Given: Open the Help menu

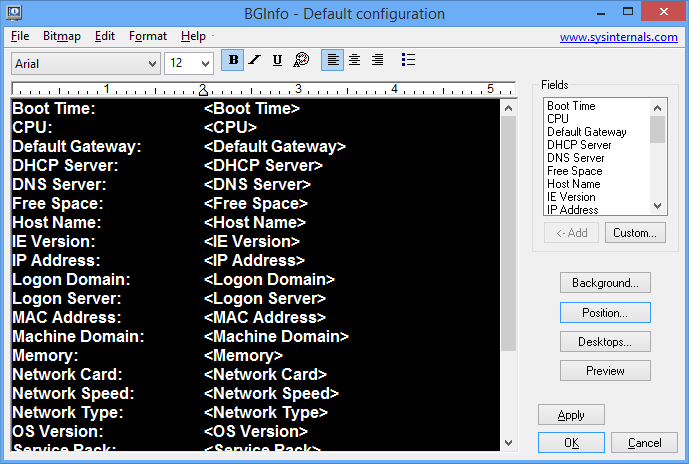Looking at the screenshot, I should 193,36.
